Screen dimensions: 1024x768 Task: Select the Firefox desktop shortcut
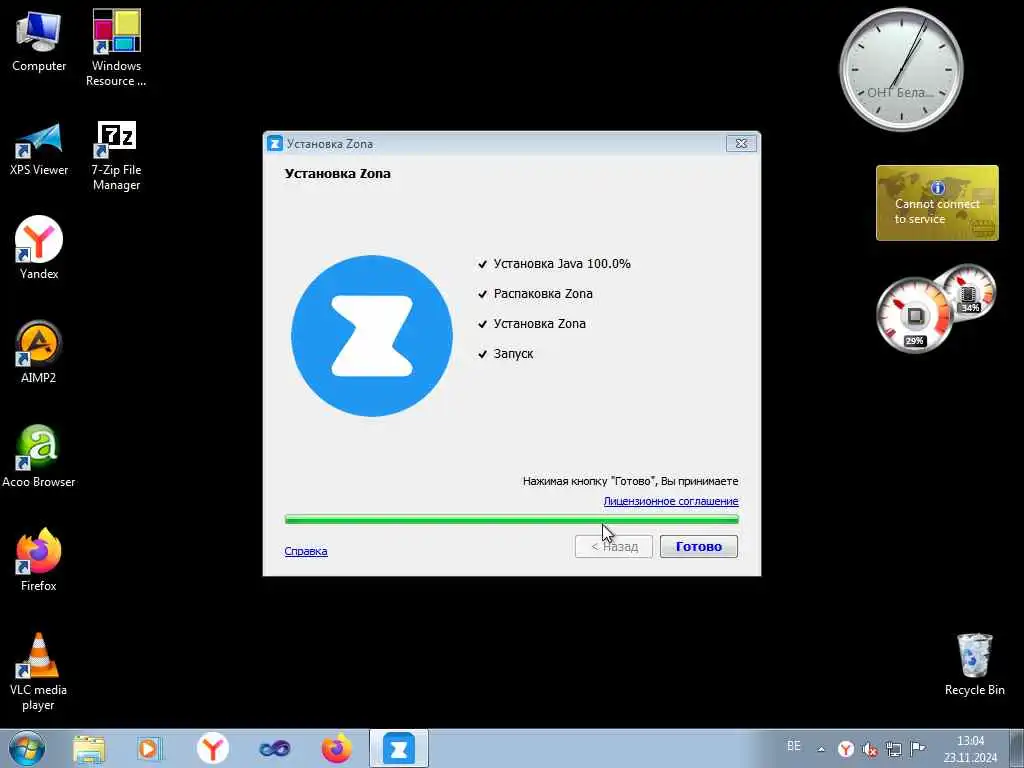coord(39,560)
